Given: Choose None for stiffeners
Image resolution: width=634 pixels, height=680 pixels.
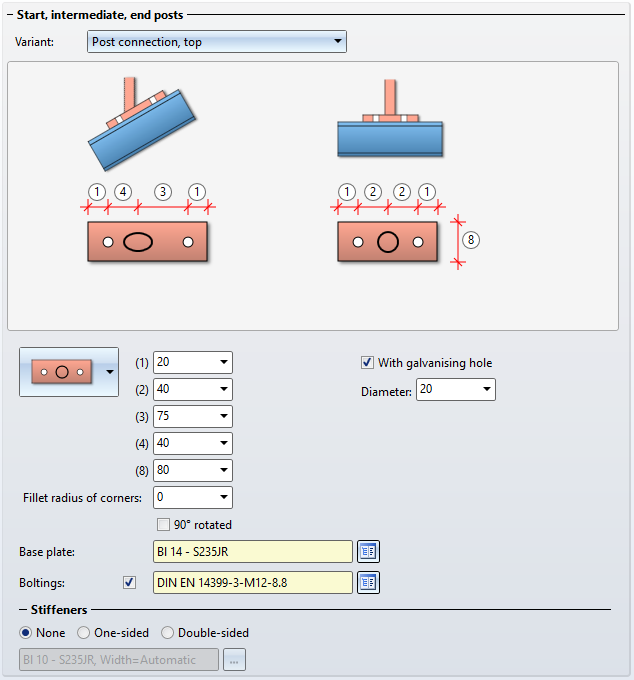Looking at the screenshot, I should (x=26, y=633).
